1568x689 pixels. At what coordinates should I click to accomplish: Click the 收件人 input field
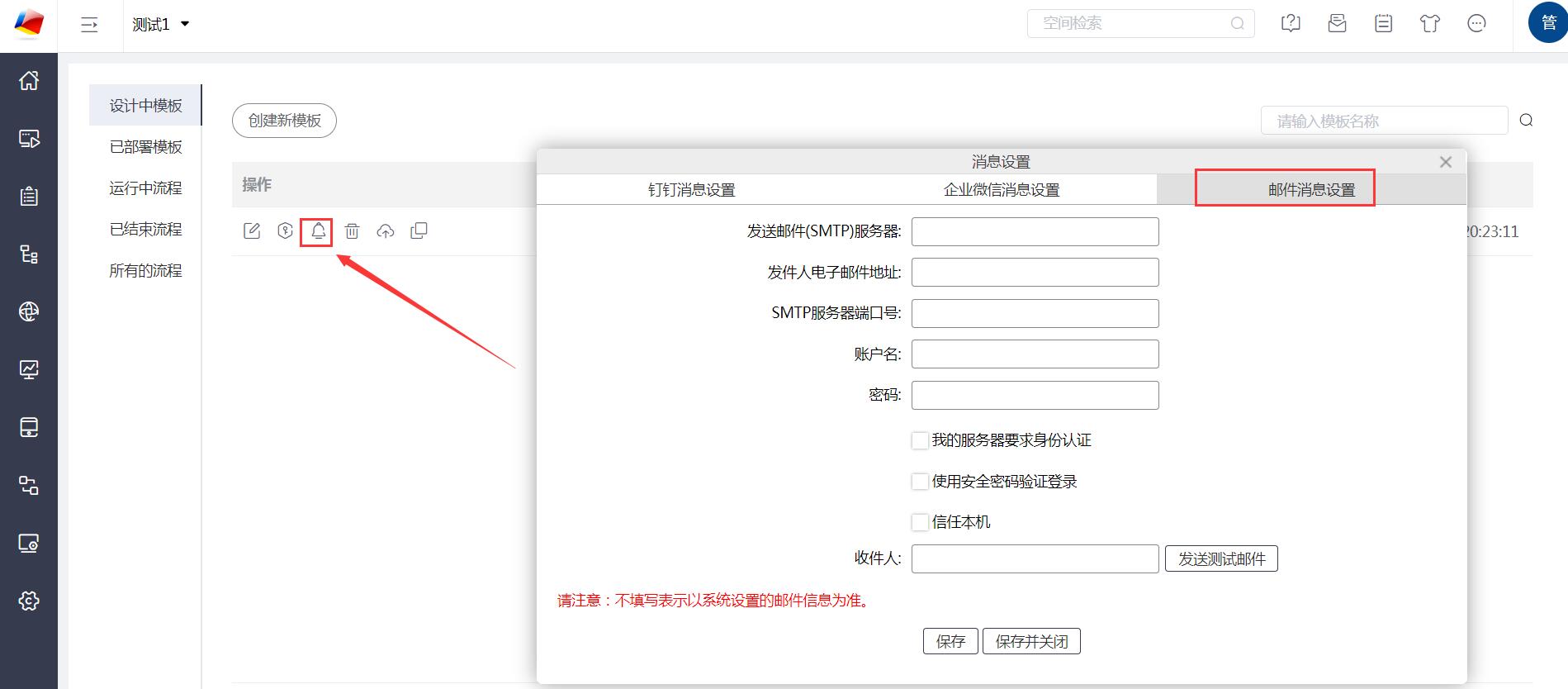coord(1035,558)
